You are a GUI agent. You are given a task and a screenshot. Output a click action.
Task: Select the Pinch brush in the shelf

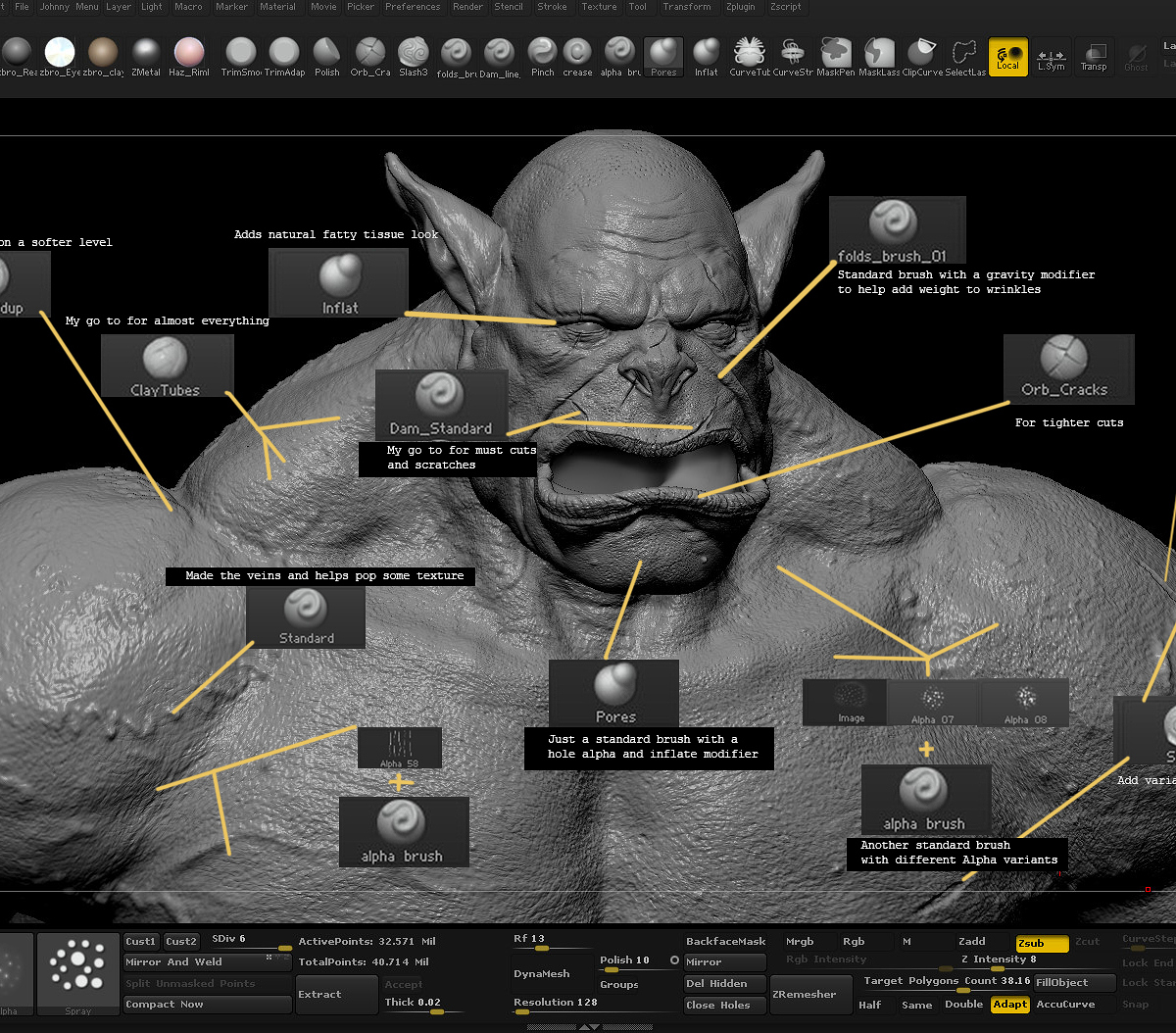click(542, 57)
